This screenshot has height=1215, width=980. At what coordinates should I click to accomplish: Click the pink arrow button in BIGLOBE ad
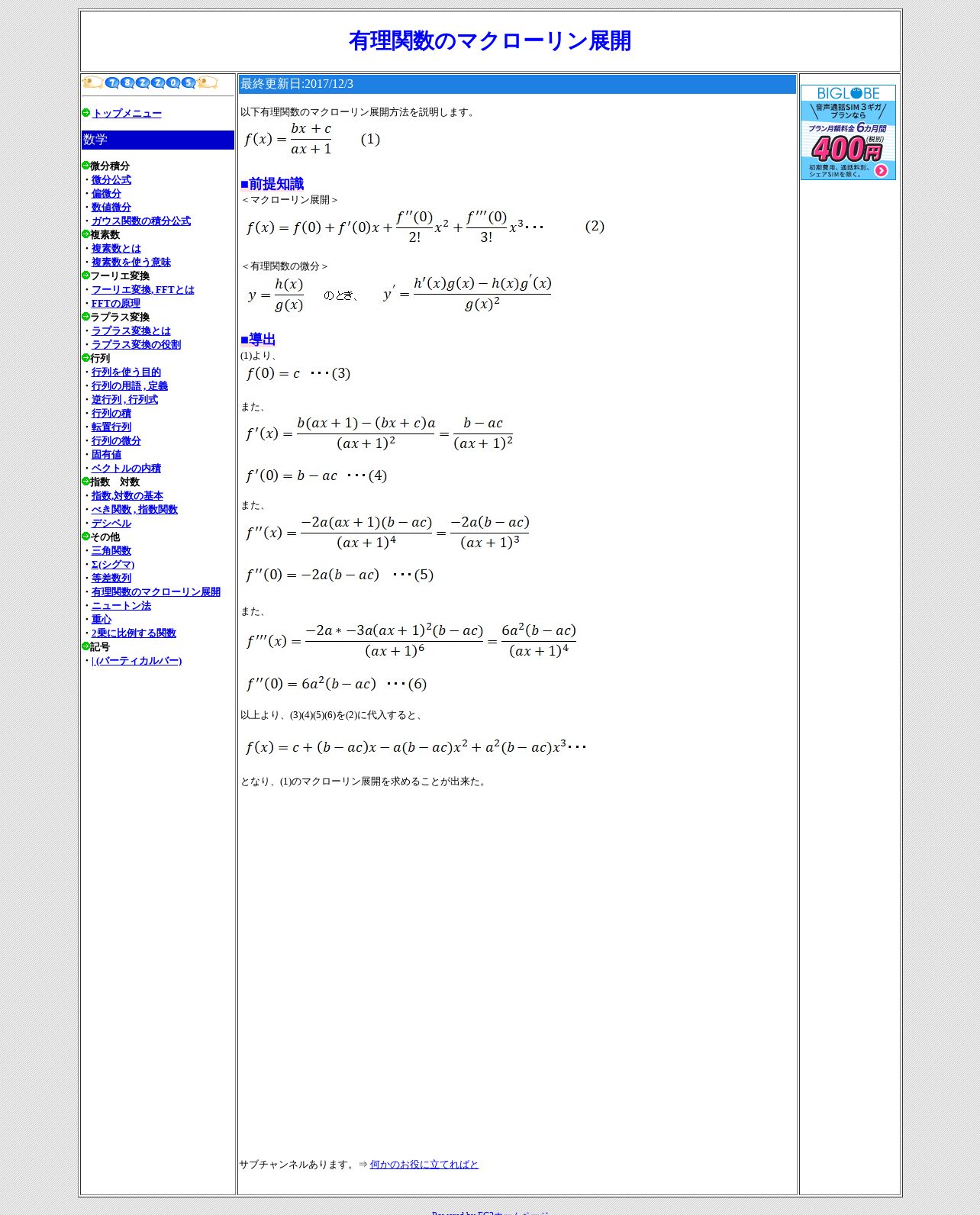pyautogui.click(x=881, y=171)
